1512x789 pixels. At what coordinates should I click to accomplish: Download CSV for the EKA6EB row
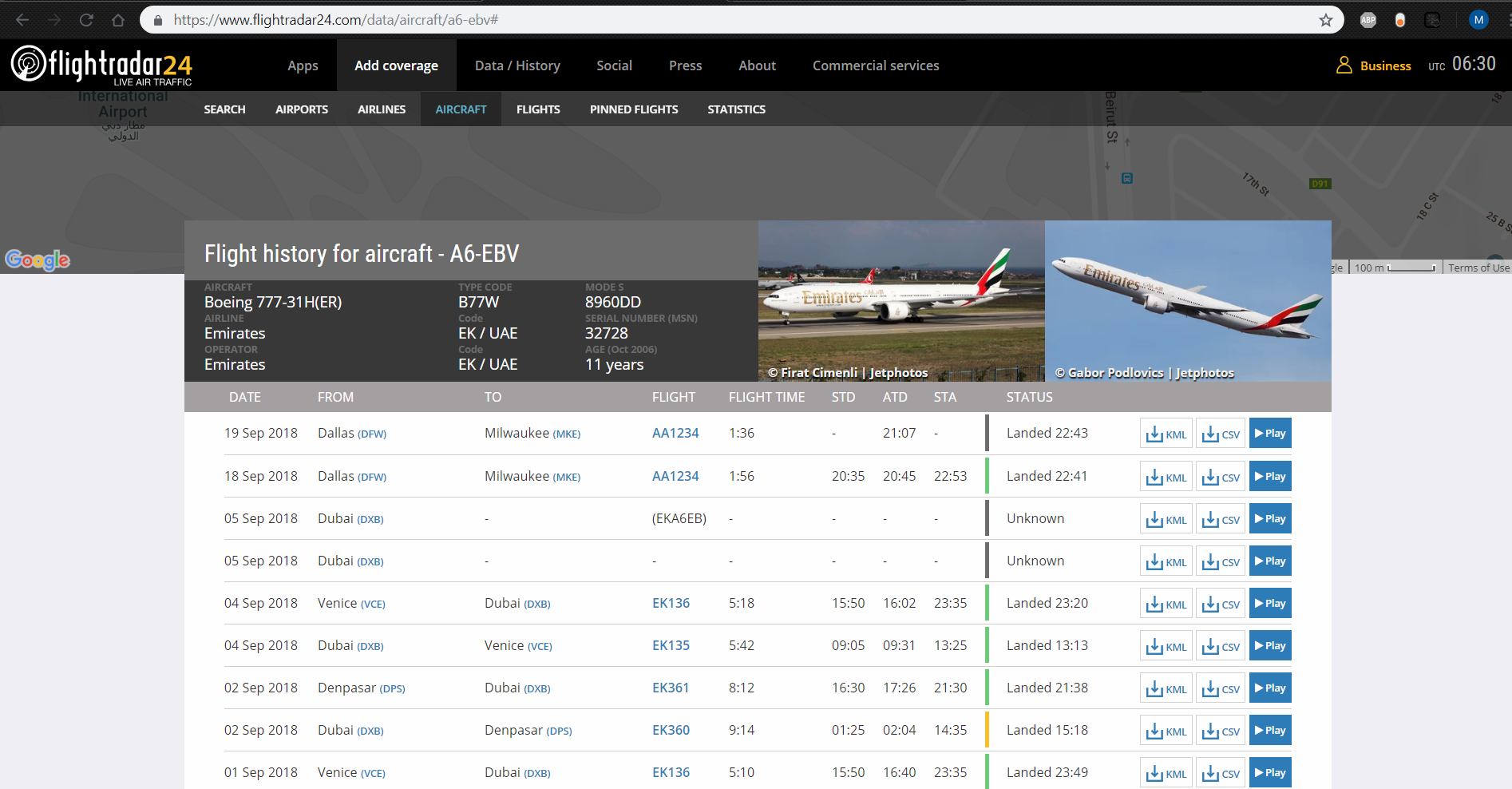pos(1221,519)
